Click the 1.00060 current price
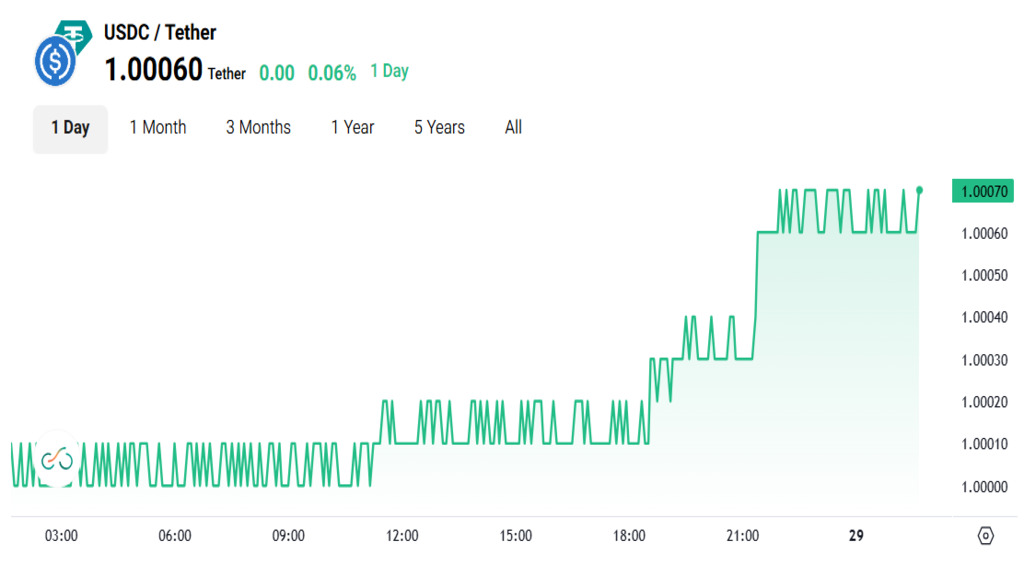 [153, 70]
